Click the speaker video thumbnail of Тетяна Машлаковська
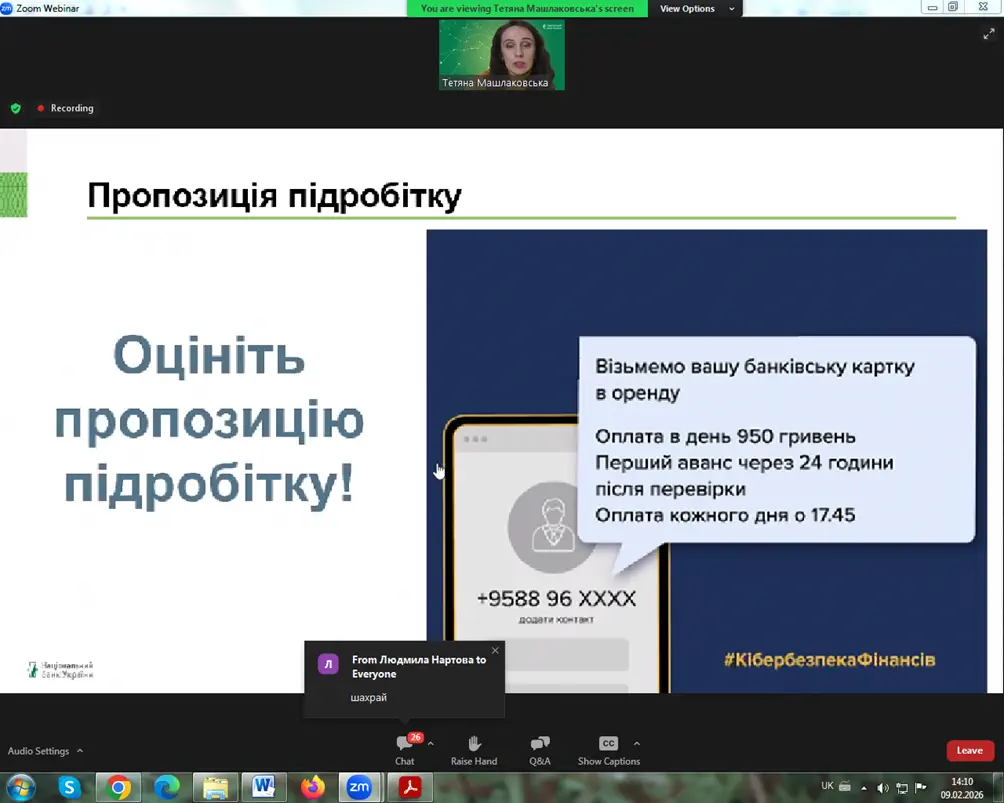 coord(502,55)
